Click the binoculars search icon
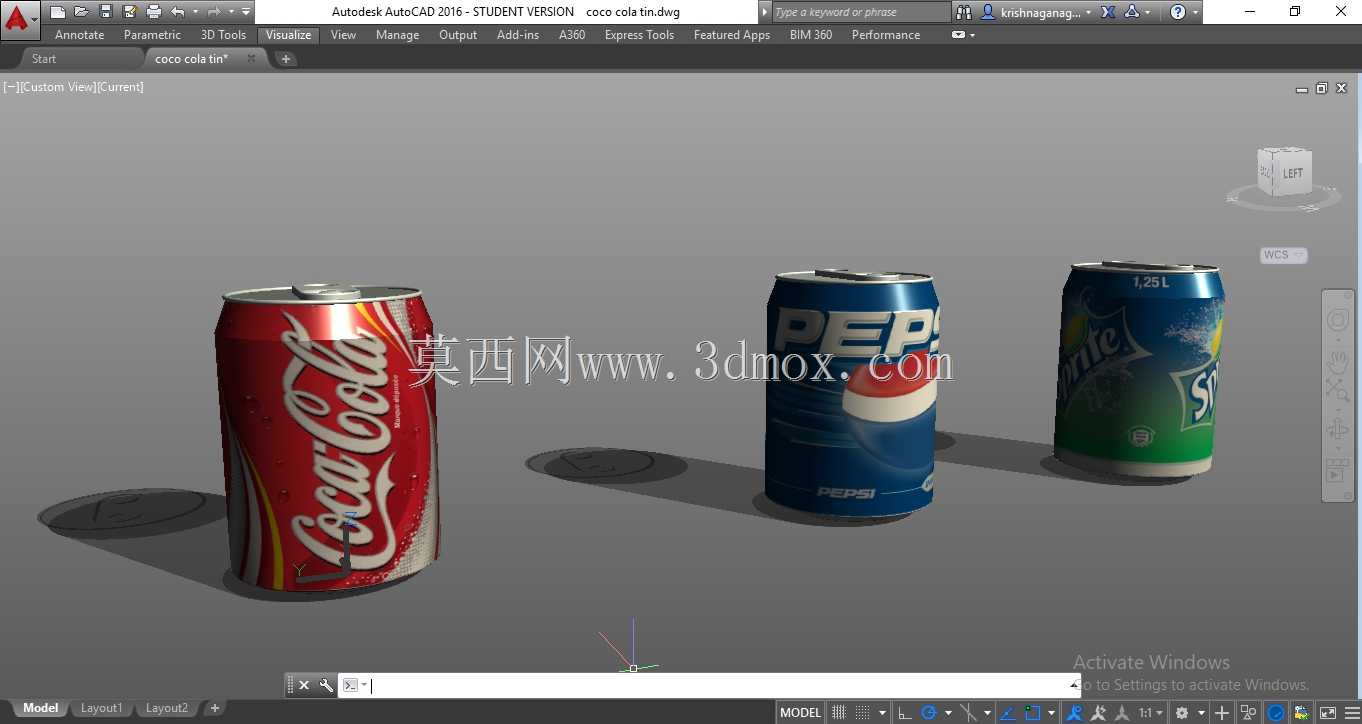 point(964,12)
